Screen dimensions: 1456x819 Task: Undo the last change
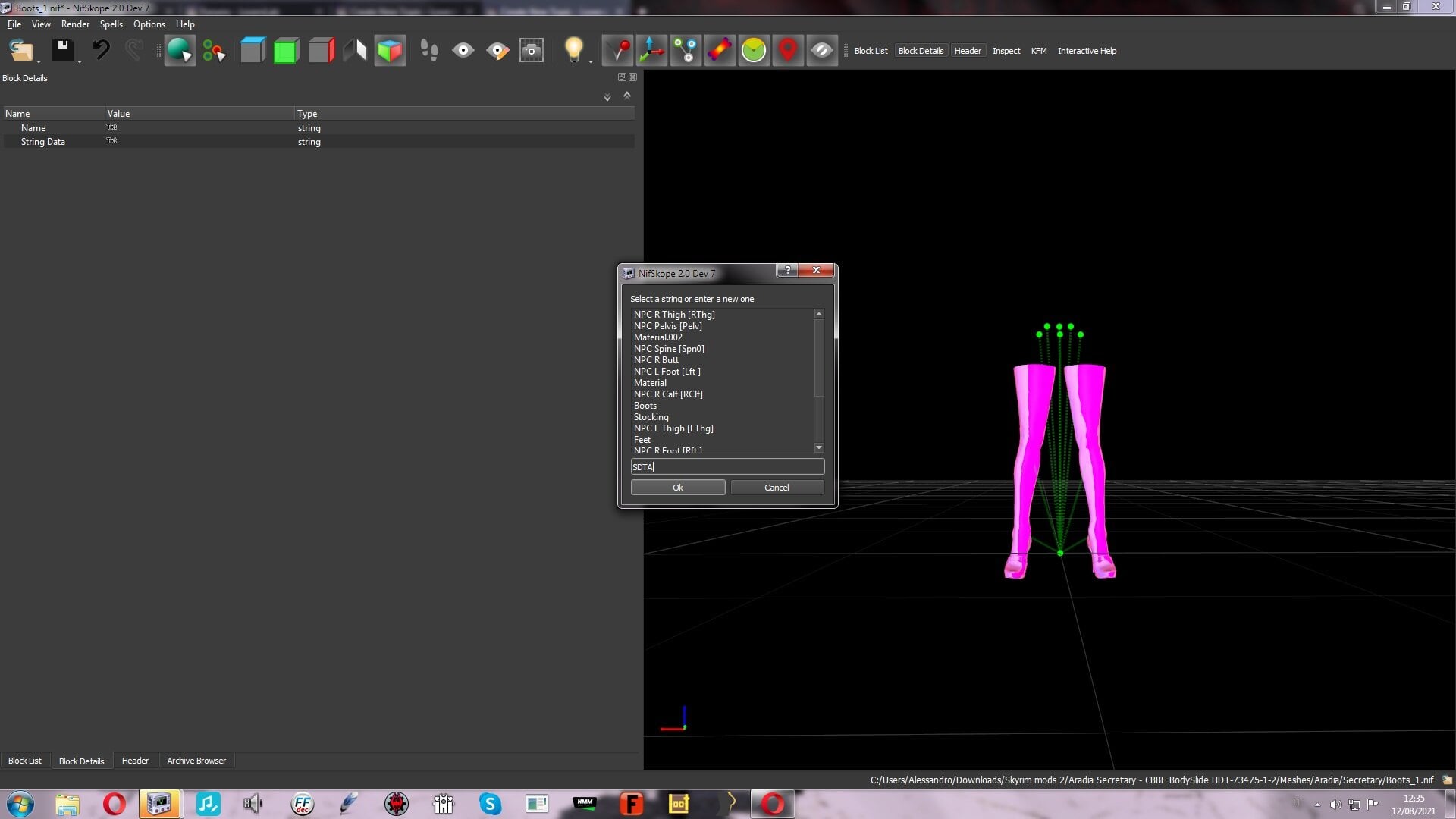point(102,50)
